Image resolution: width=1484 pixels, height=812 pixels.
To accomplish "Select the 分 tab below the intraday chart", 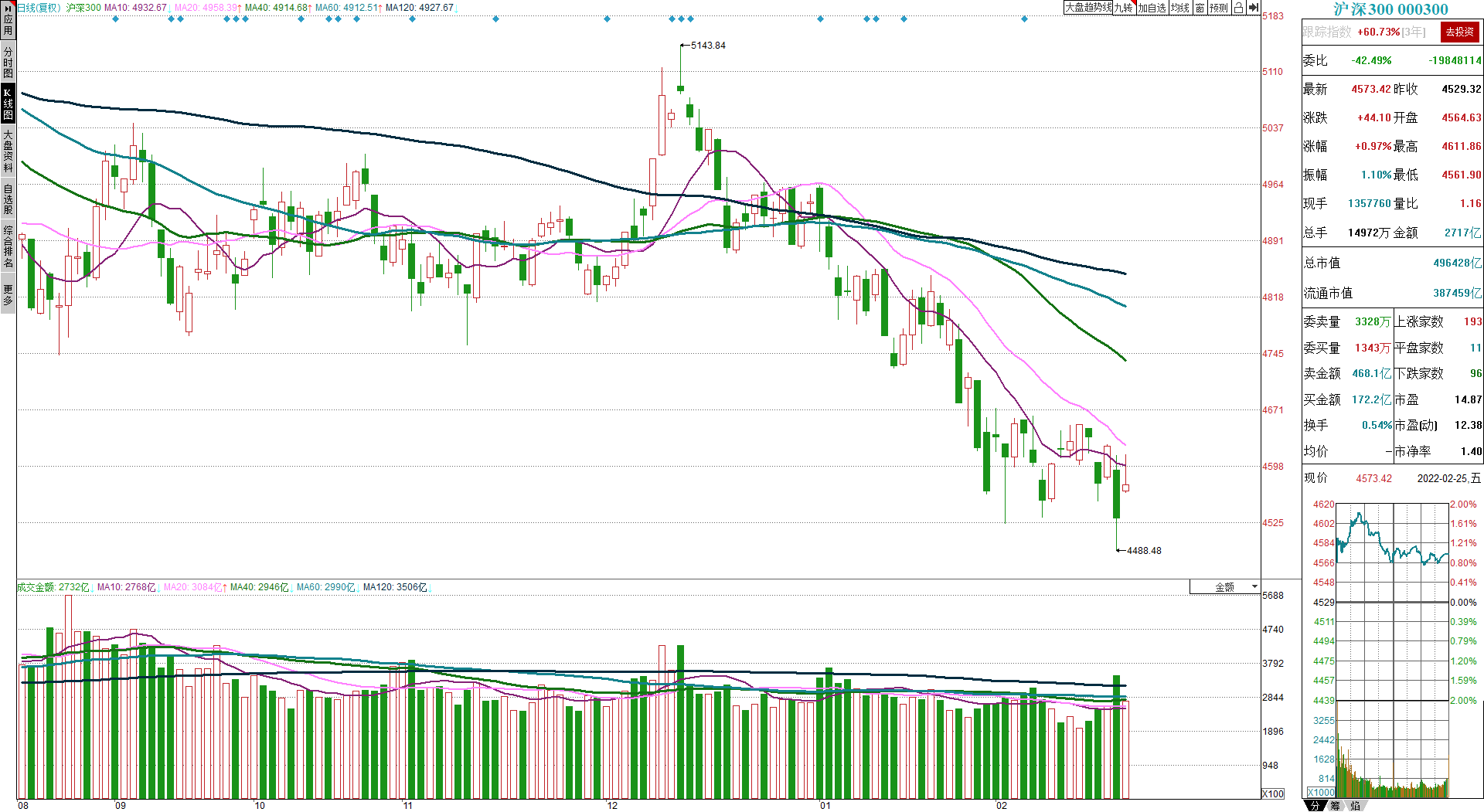I will 1316,806.
